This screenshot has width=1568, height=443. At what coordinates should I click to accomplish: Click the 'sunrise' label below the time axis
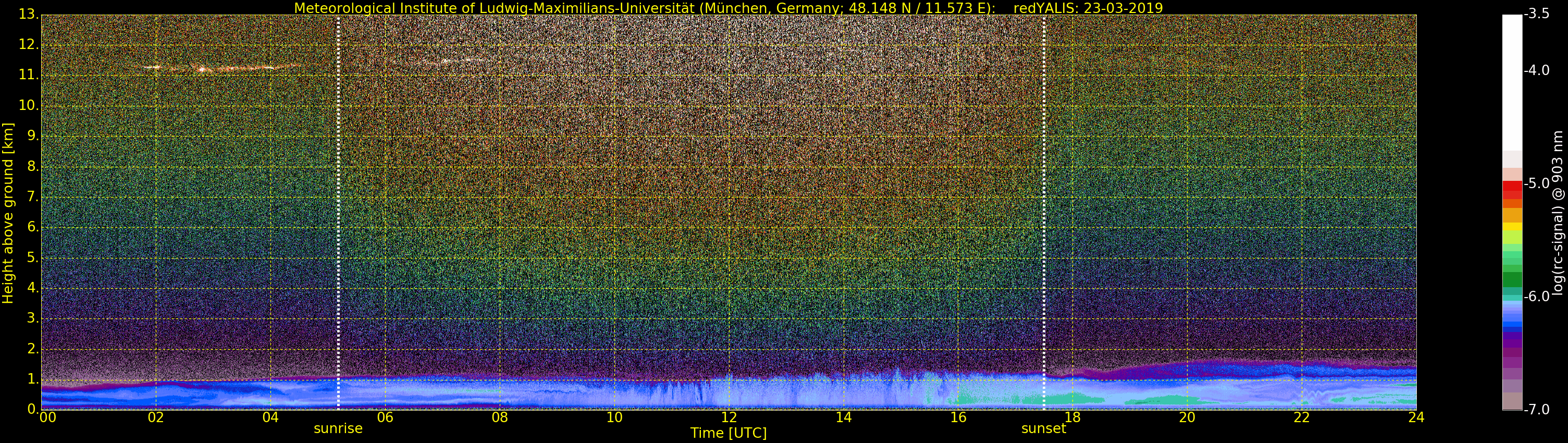tap(338, 428)
